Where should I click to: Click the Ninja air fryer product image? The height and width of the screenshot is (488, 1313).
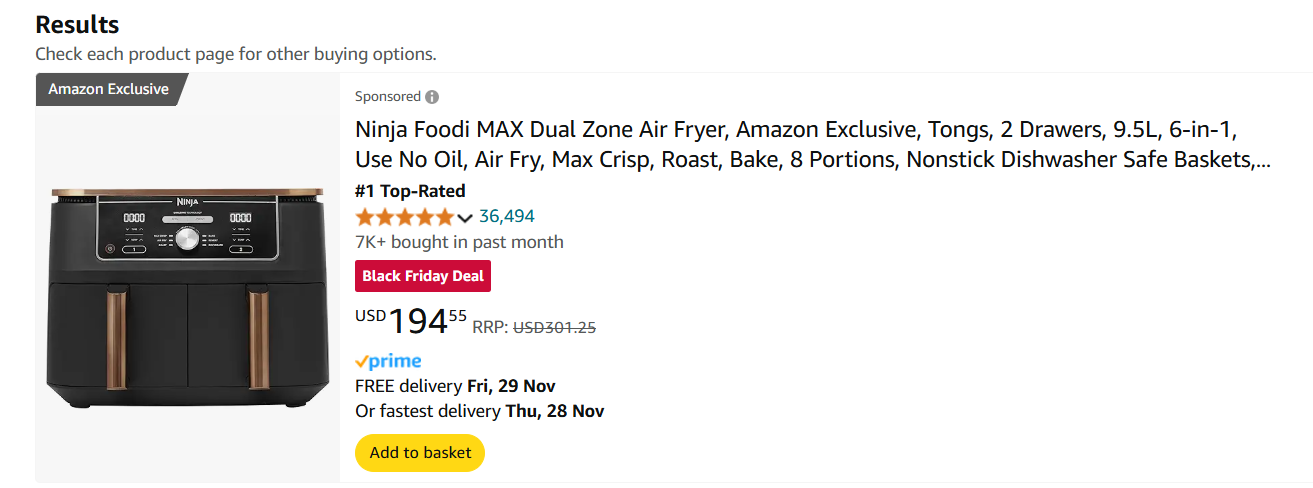[188, 290]
